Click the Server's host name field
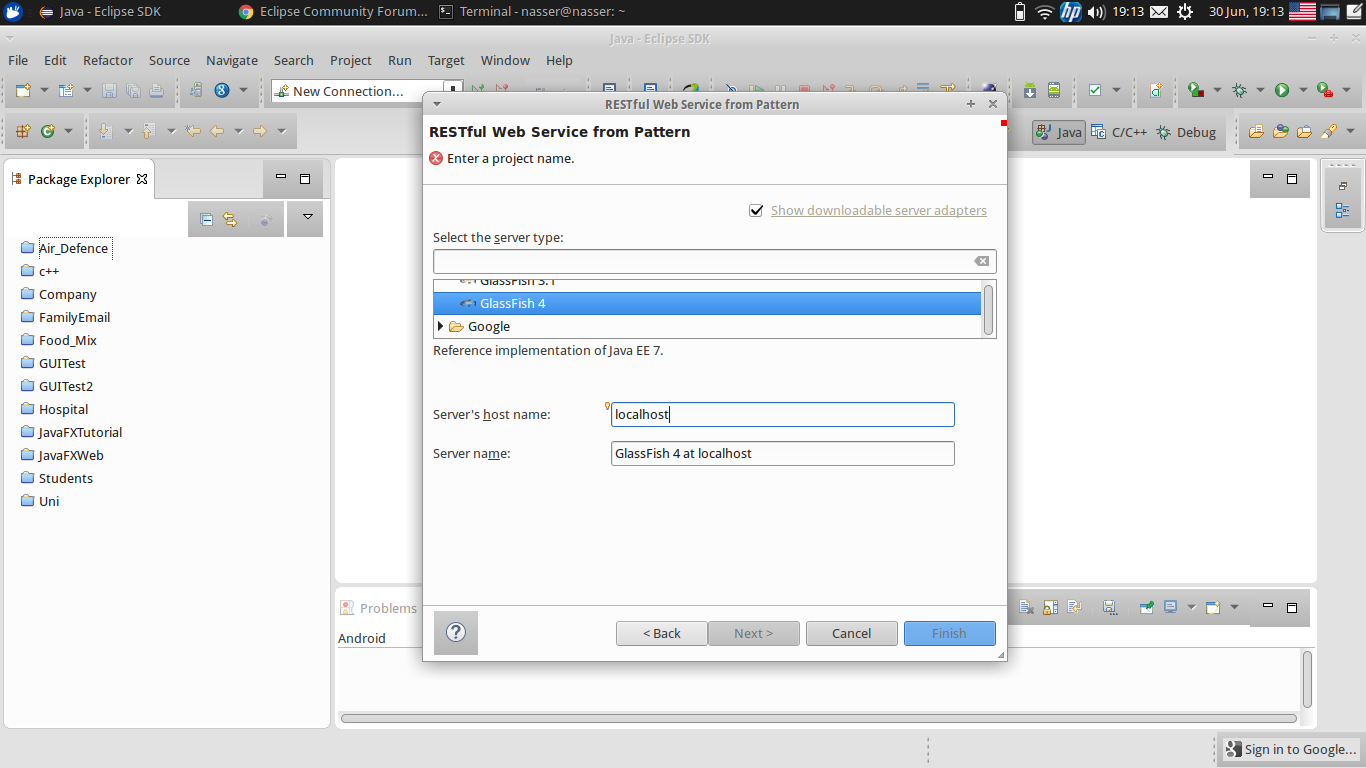Image resolution: width=1366 pixels, height=768 pixels. tap(783, 414)
